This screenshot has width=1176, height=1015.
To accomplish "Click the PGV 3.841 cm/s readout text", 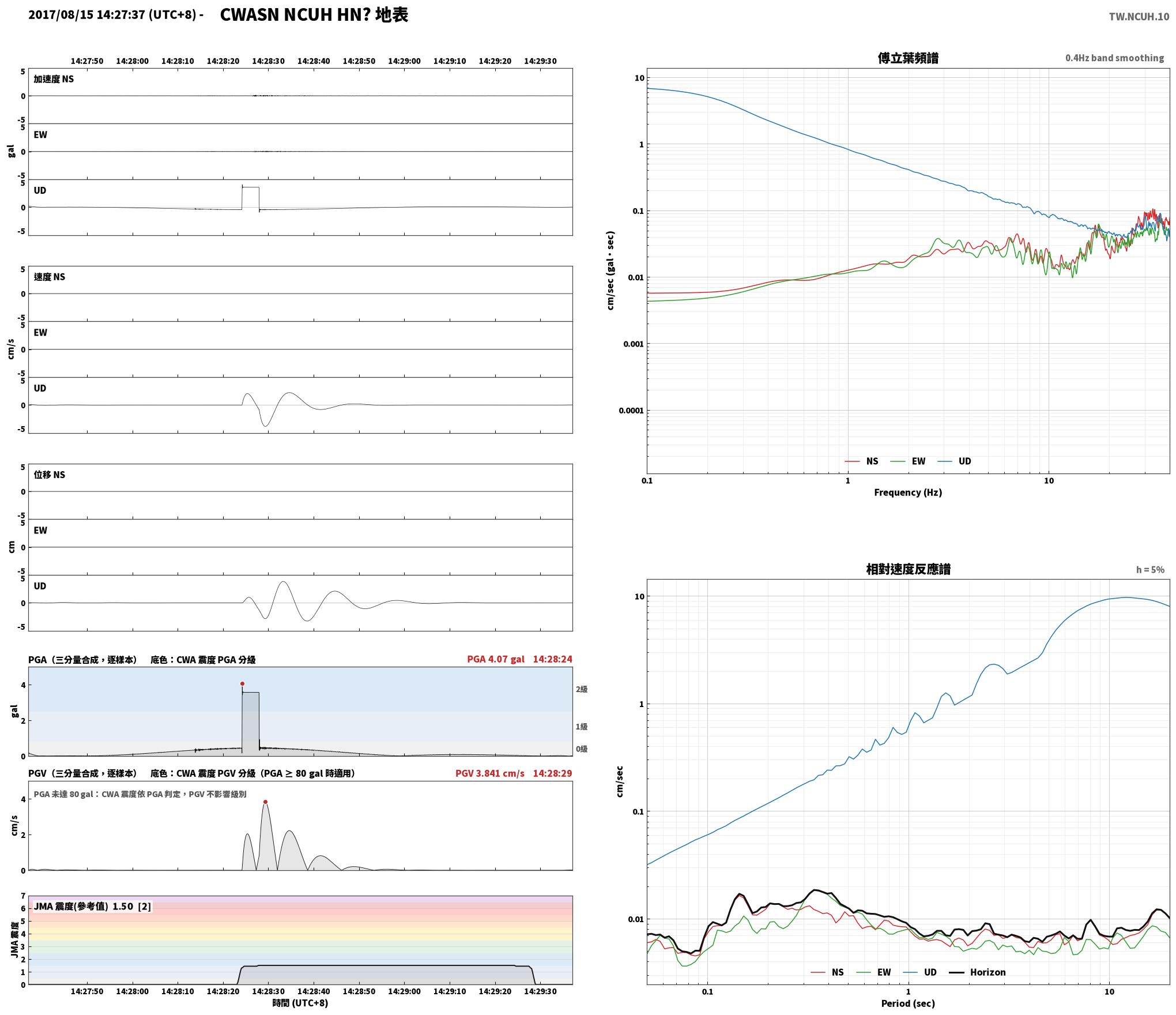I will point(490,773).
